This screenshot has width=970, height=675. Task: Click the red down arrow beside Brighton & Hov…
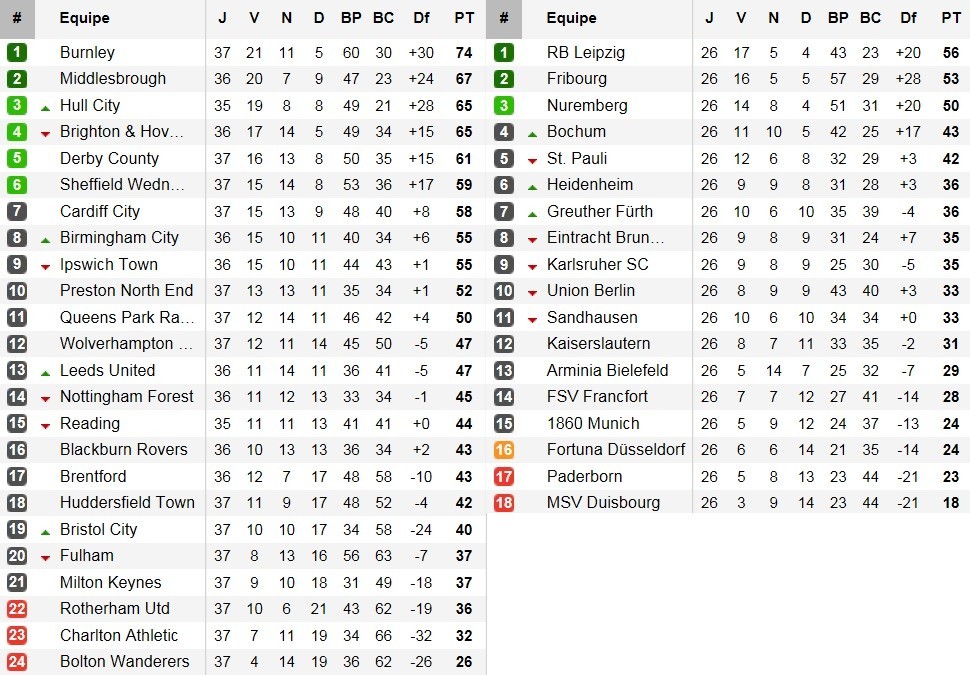(45, 133)
